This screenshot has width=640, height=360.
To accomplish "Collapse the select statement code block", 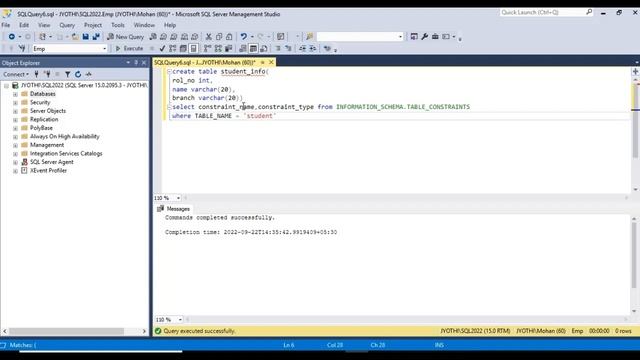I will pos(169,107).
